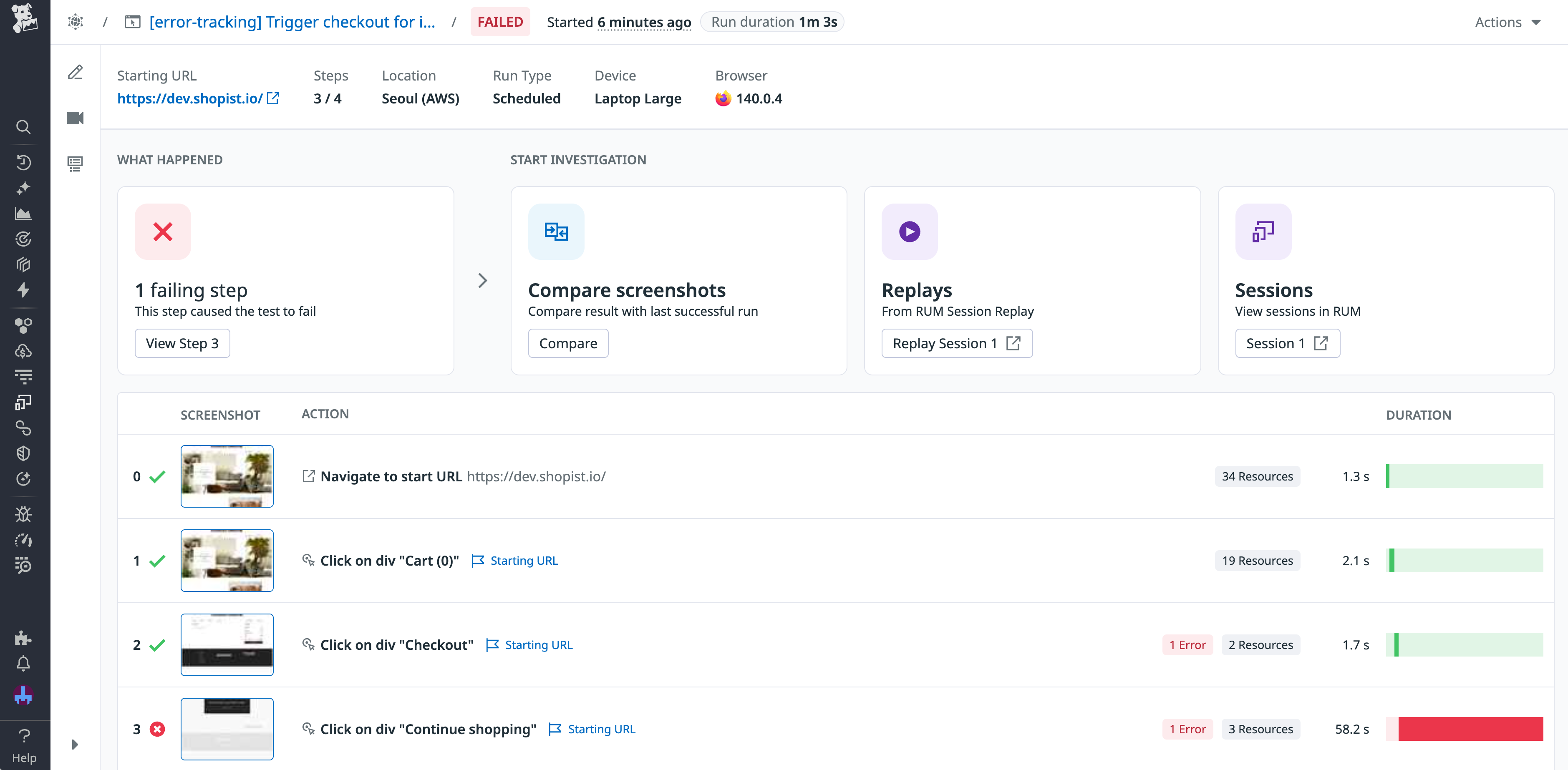The width and height of the screenshot is (1568, 770).
Task: Click the recent history clock icon
Action: click(x=23, y=162)
